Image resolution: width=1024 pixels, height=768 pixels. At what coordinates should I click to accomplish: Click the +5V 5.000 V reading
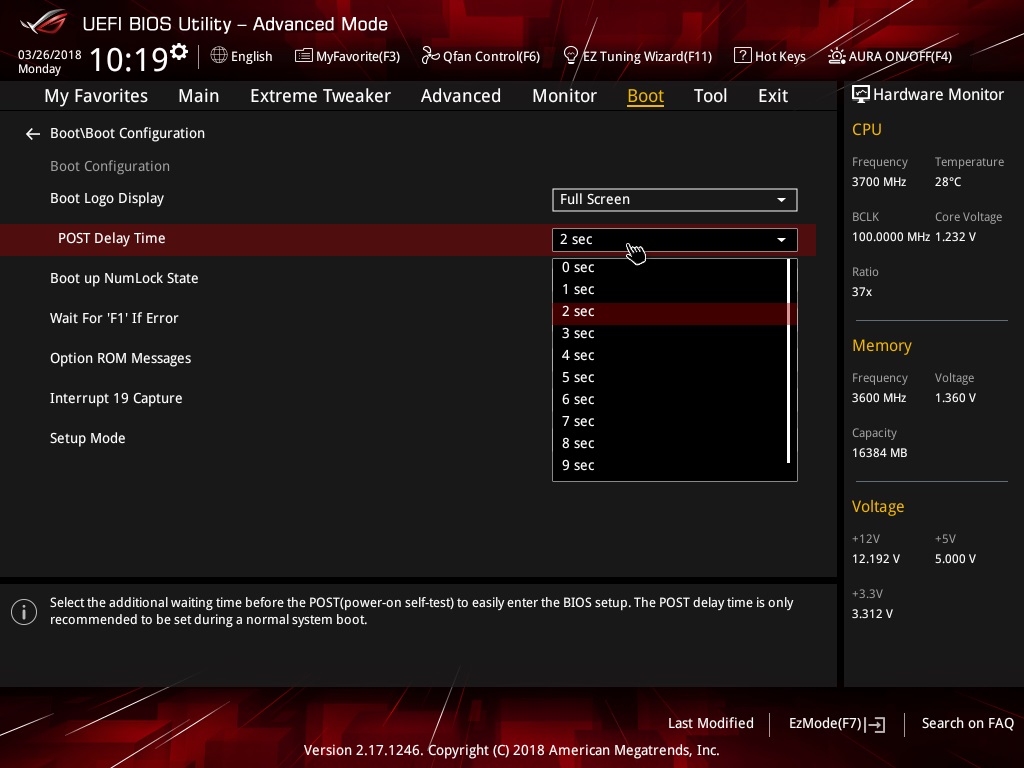(955, 559)
